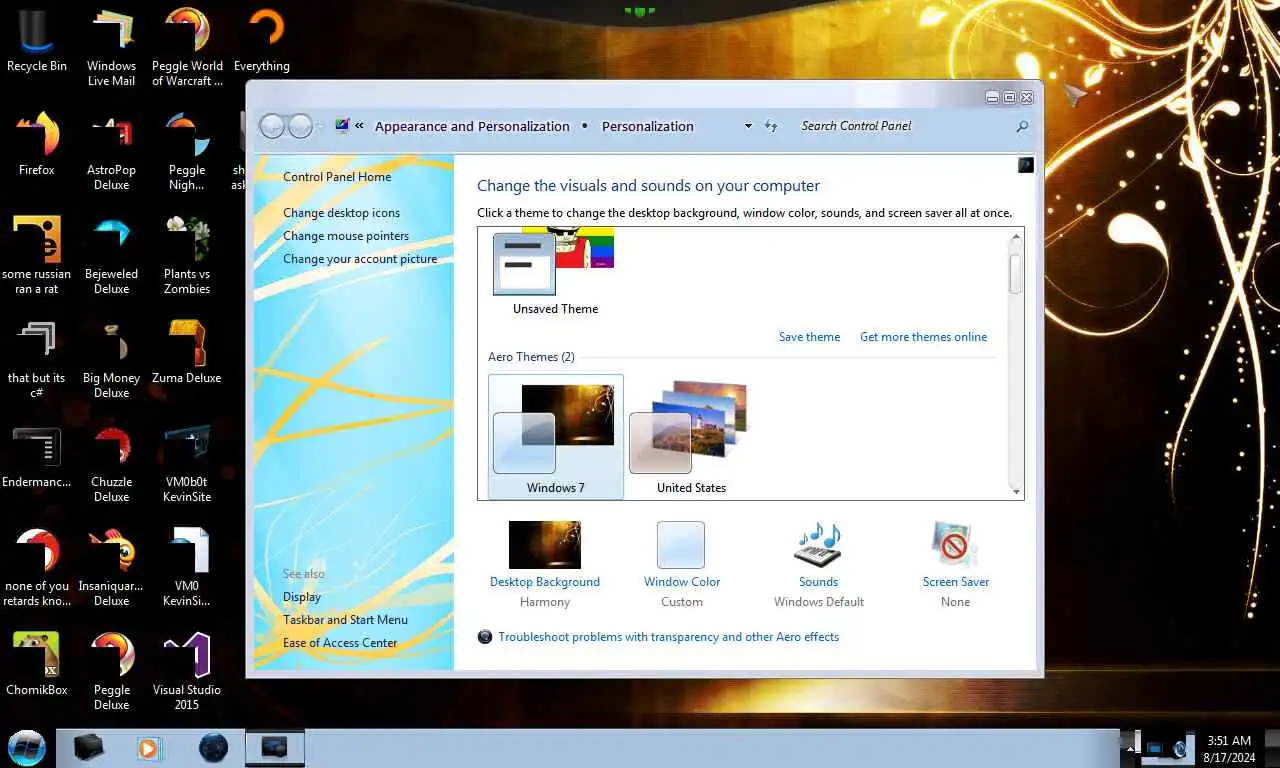Select the Unsaved Theme thumbnail
This screenshot has width=1280, height=768.
[555, 273]
